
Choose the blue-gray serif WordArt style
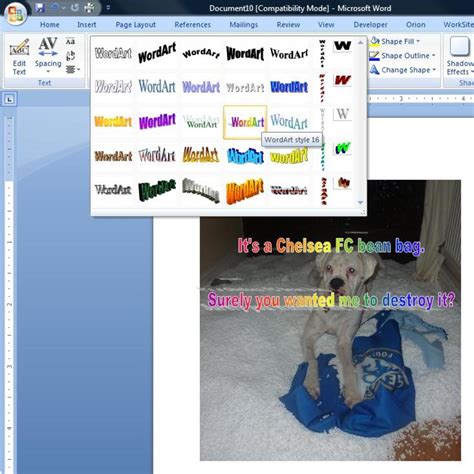(x=157, y=87)
